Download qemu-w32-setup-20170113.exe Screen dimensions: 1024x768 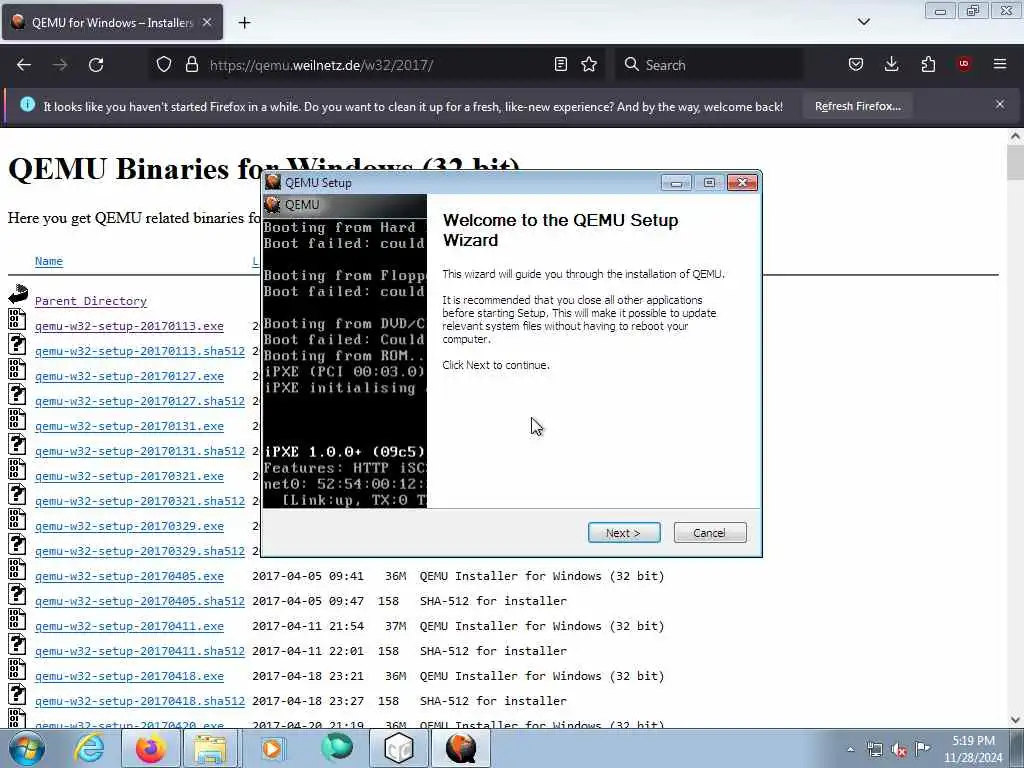(129, 326)
